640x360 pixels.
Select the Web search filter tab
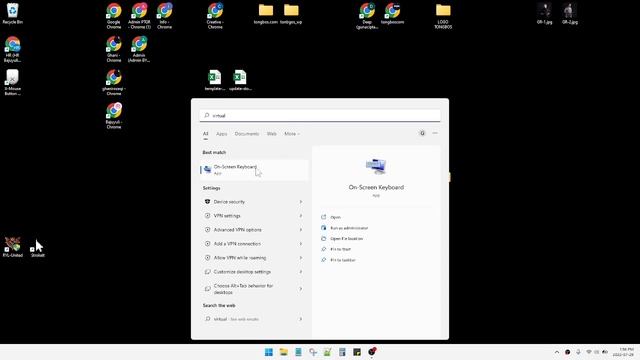[272, 134]
